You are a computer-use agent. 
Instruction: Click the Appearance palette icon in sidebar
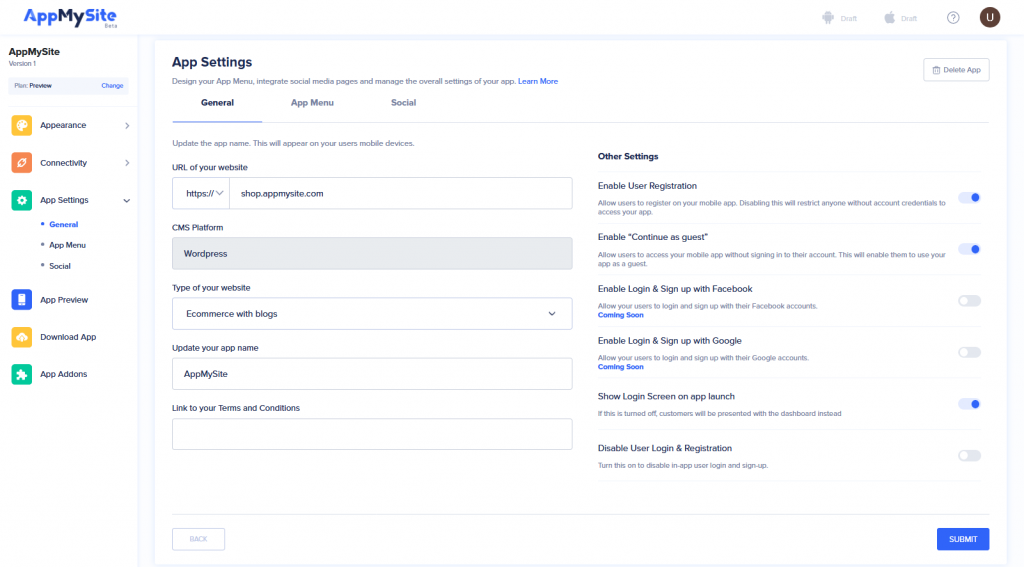coord(22,125)
